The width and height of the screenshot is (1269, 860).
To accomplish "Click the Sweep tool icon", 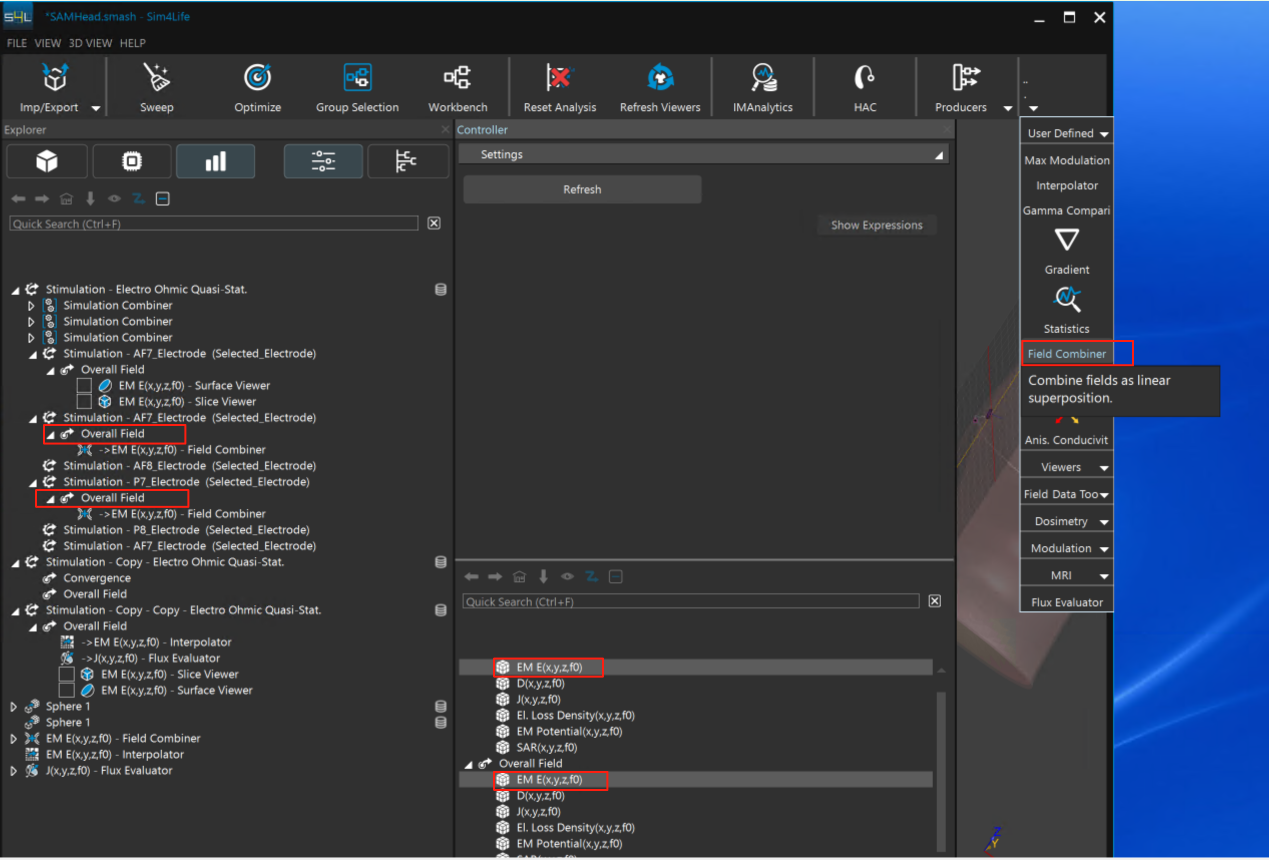I will point(156,79).
